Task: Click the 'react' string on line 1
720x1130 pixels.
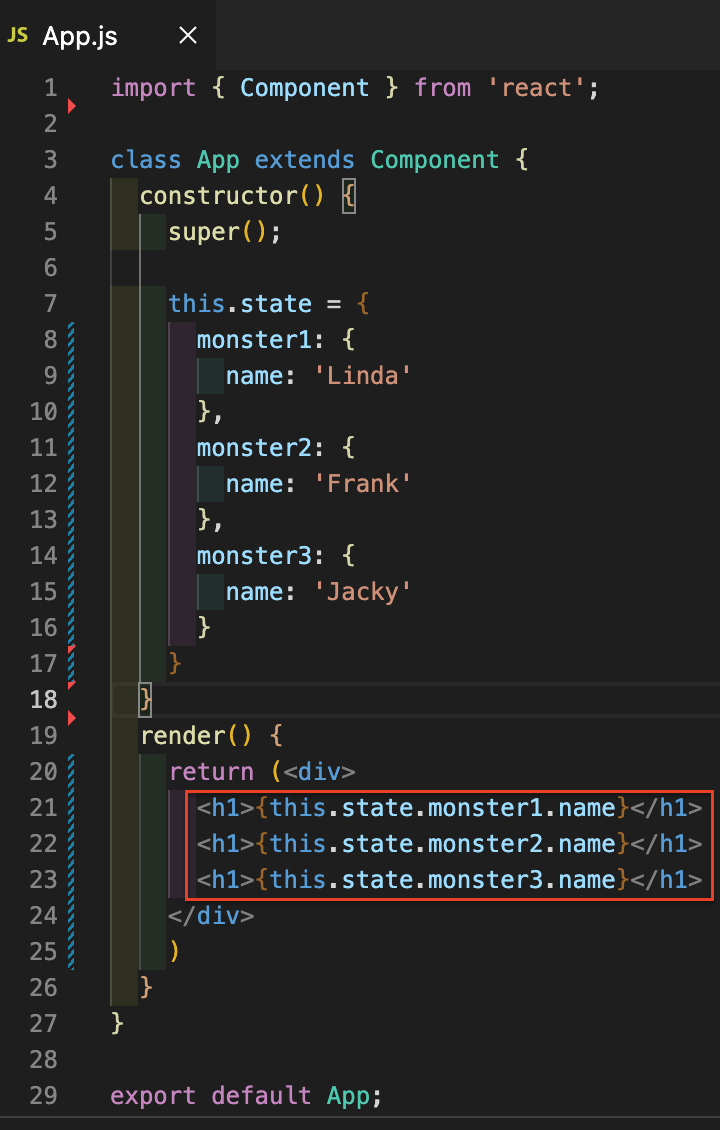Action: click(x=536, y=88)
